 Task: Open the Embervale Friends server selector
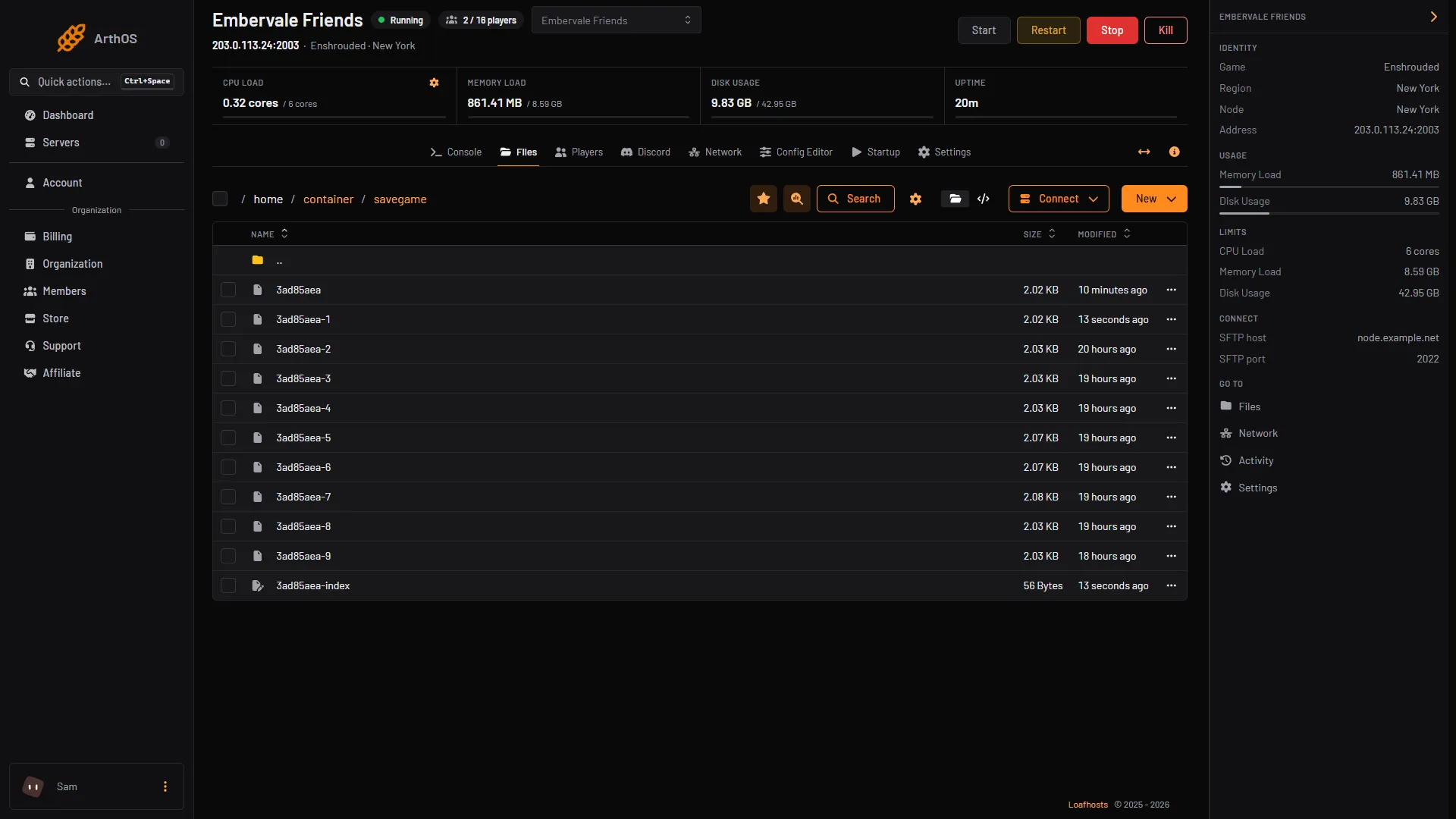pos(616,20)
